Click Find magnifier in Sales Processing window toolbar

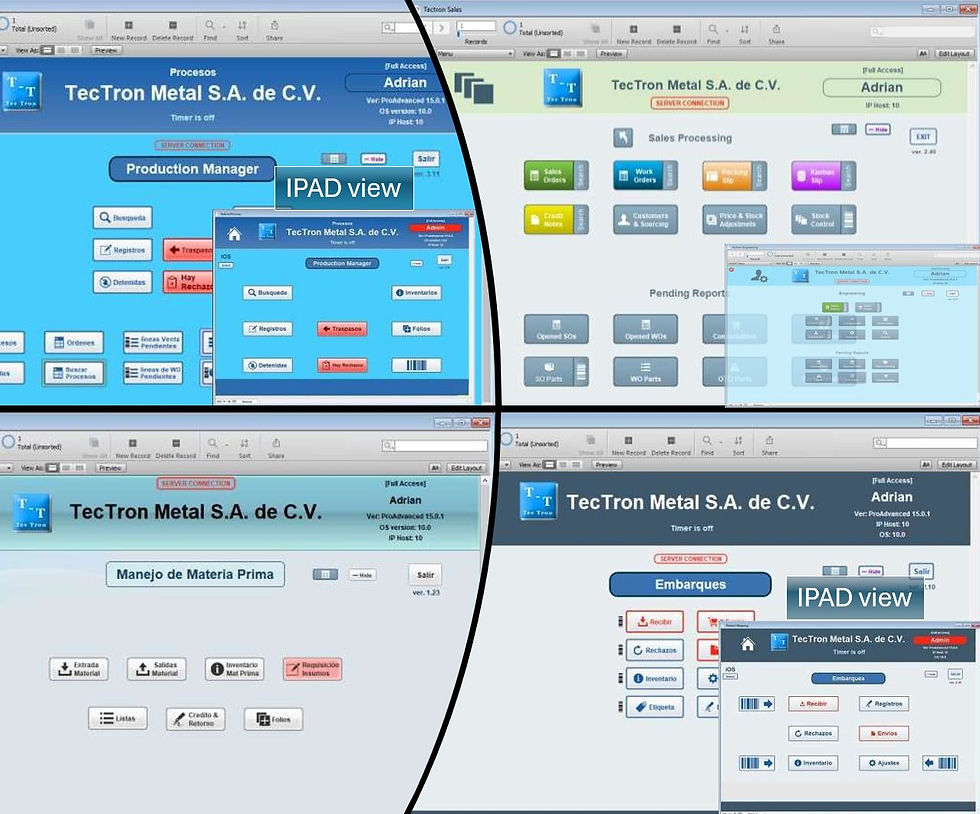point(712,29)
